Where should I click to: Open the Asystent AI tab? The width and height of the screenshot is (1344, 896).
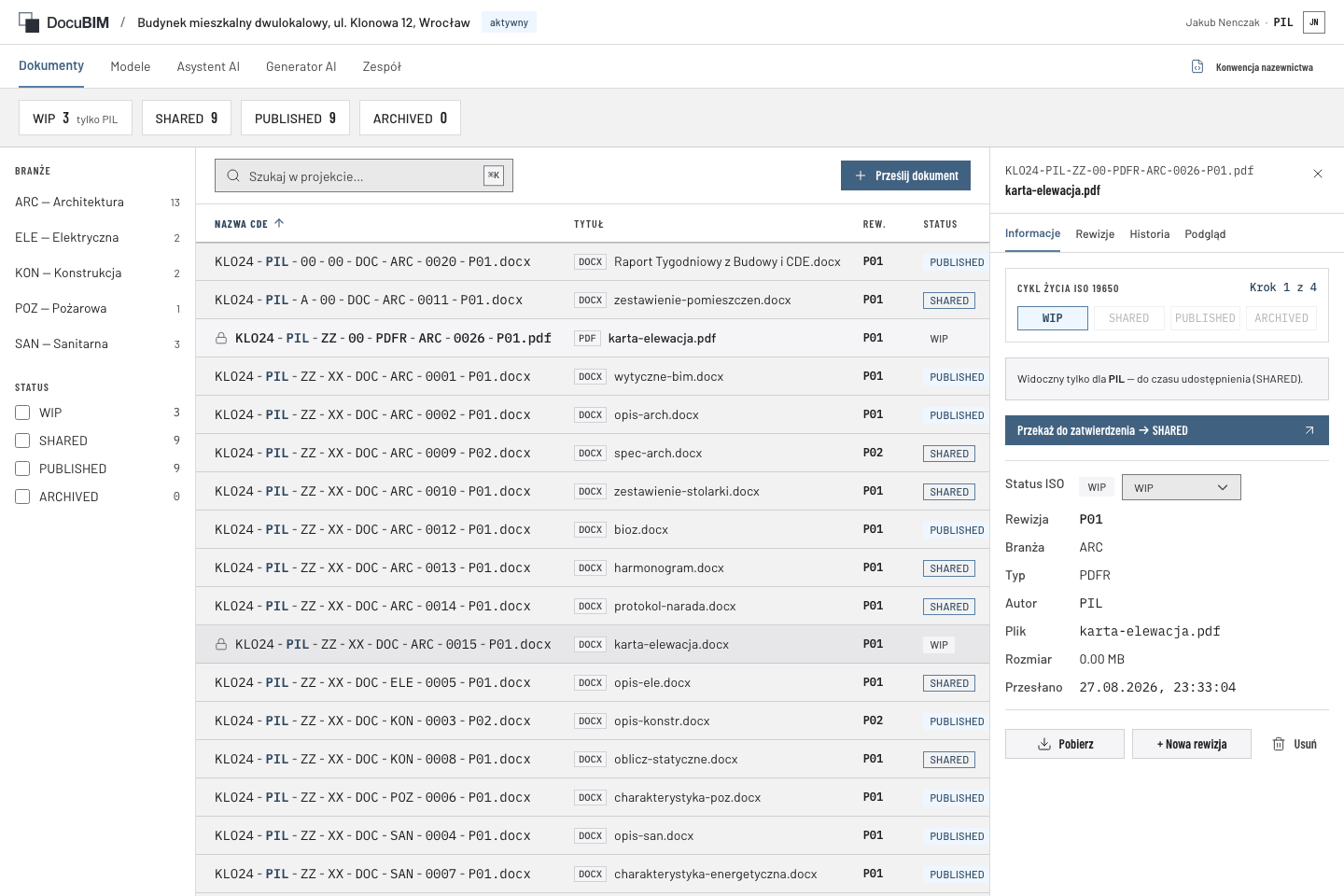coord(208,66)
